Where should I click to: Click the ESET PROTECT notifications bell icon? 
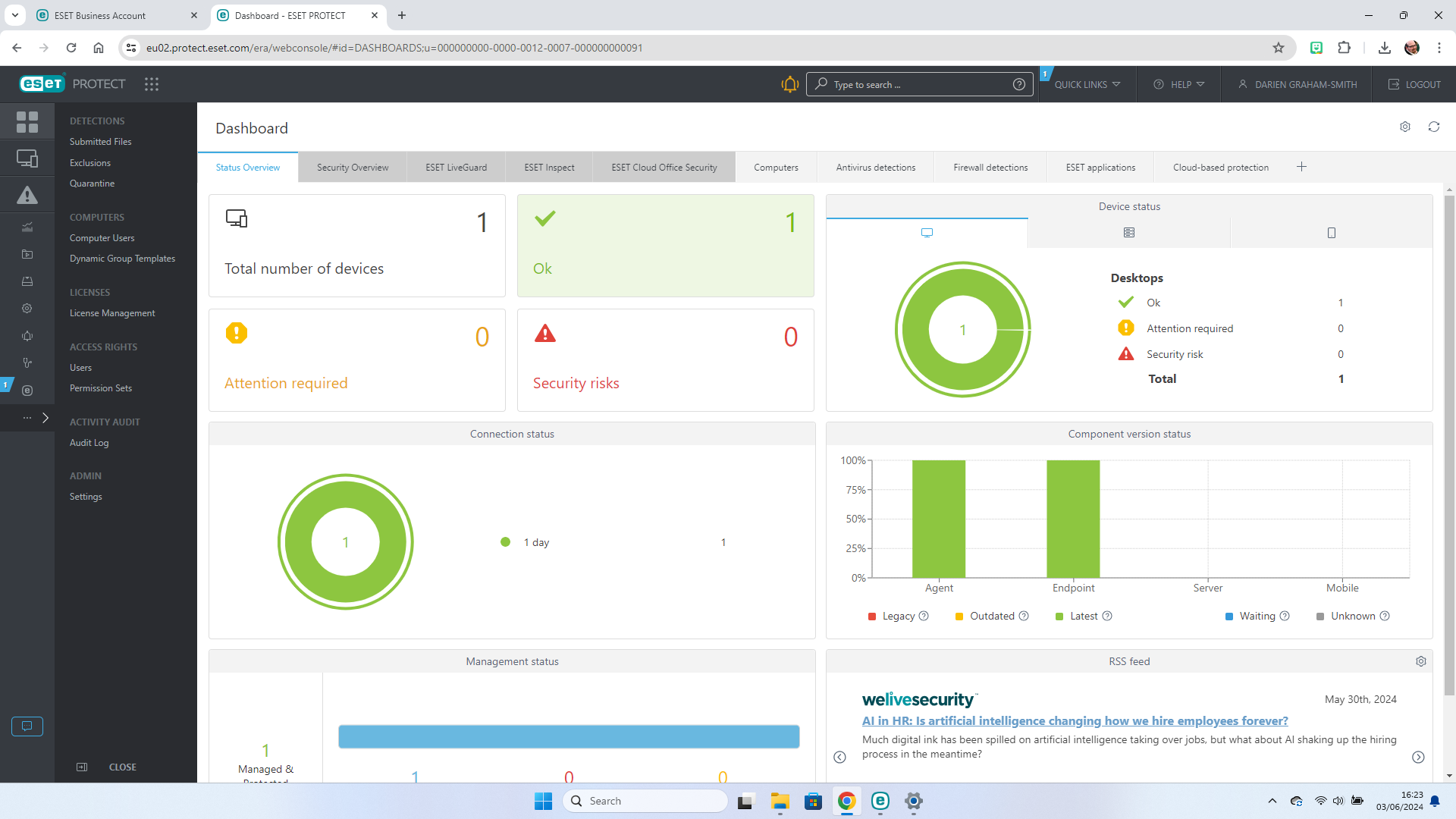(790, 84)
